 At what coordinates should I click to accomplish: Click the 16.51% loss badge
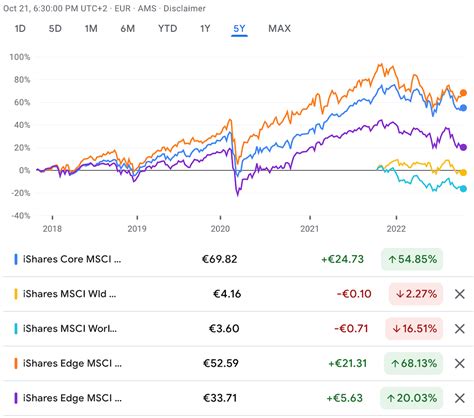pos(414,329)
